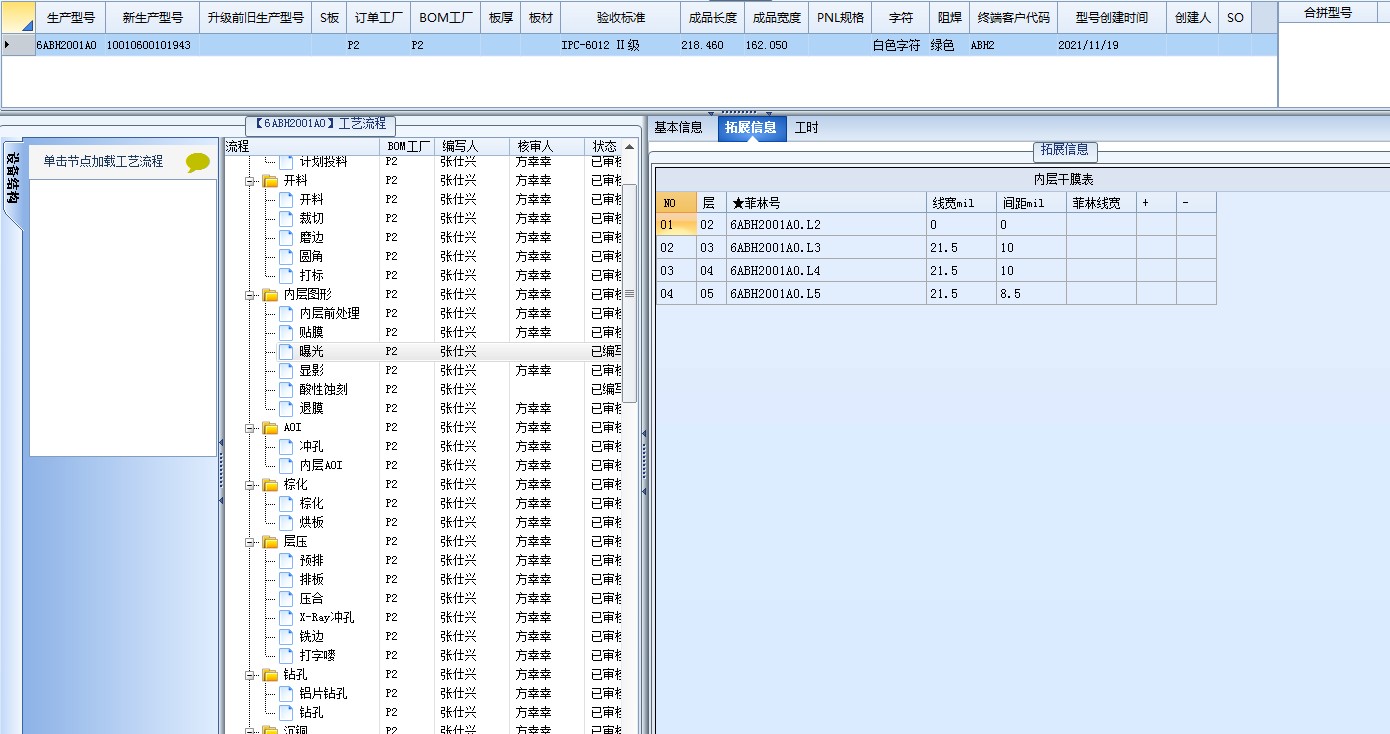1390x734 pixels.
Task: Click the 编写人 column header in tree
Action: pos(472,146)
